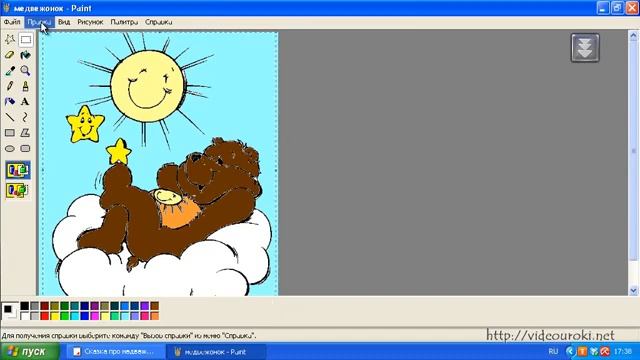This screenshot has width=640, height=360.
Task: Click the vertical scrollbar down arrow
Action: coord(633,290)
